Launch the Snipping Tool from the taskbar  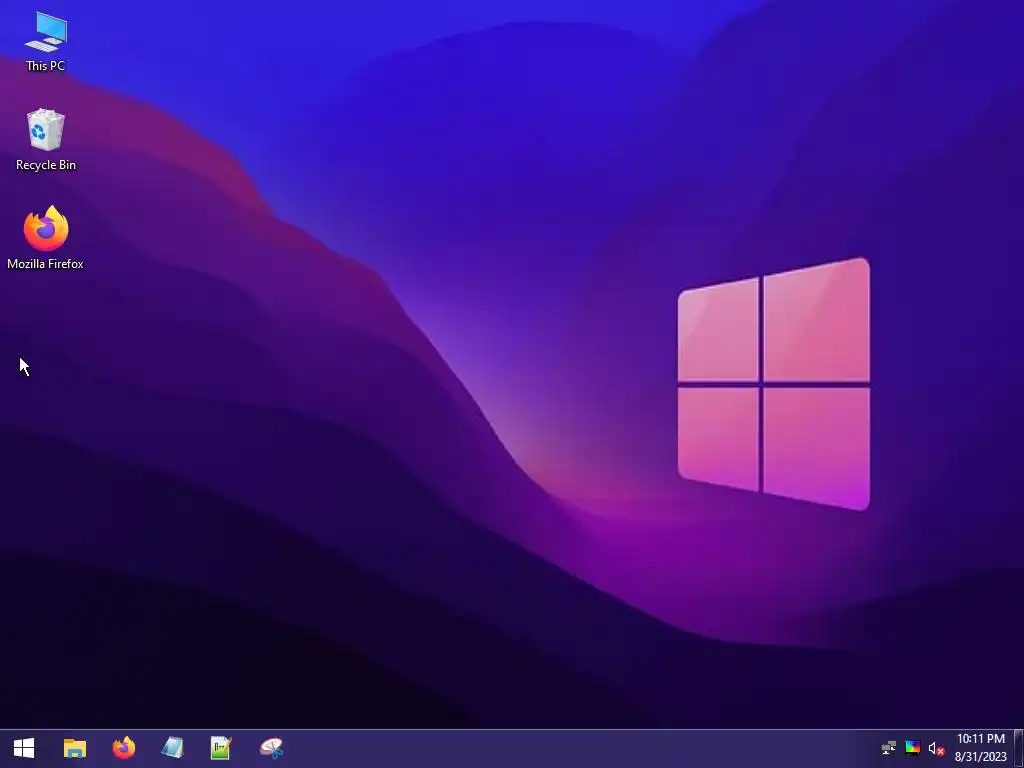(271, 748)
